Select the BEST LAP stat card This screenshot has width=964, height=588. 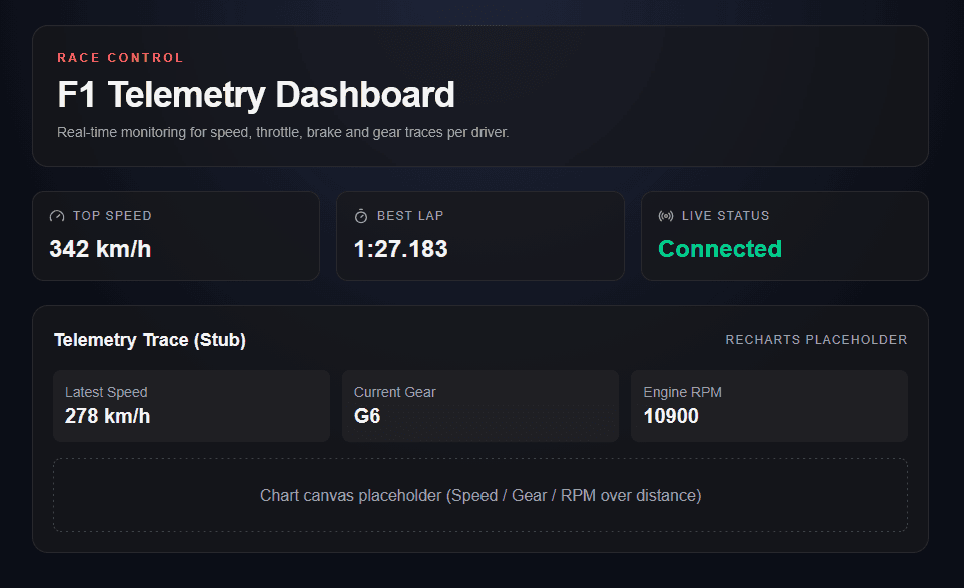coord(480,236)
